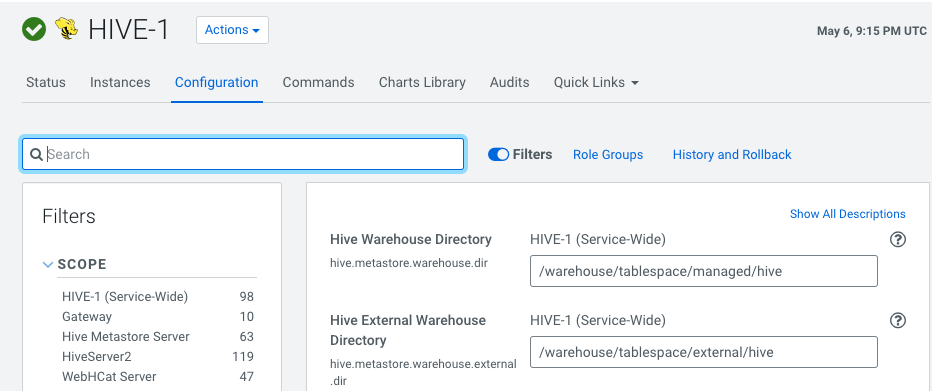
Task: Focus the configuration Search field
Action: (243, 154)
